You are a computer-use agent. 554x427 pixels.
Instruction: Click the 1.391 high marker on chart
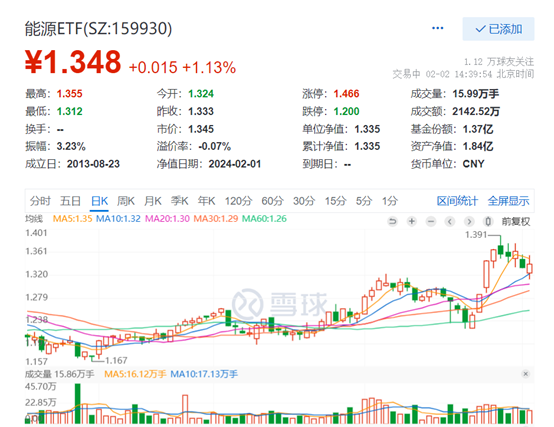pos(476,235)
